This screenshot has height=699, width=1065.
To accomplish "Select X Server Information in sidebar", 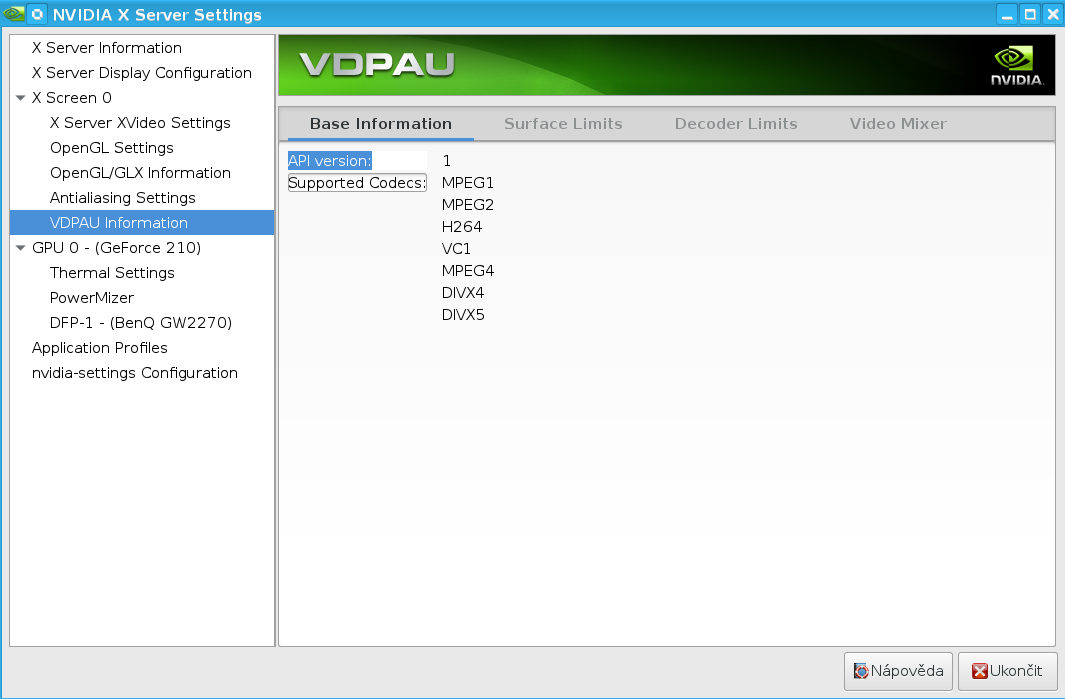I will coord(107,48).
